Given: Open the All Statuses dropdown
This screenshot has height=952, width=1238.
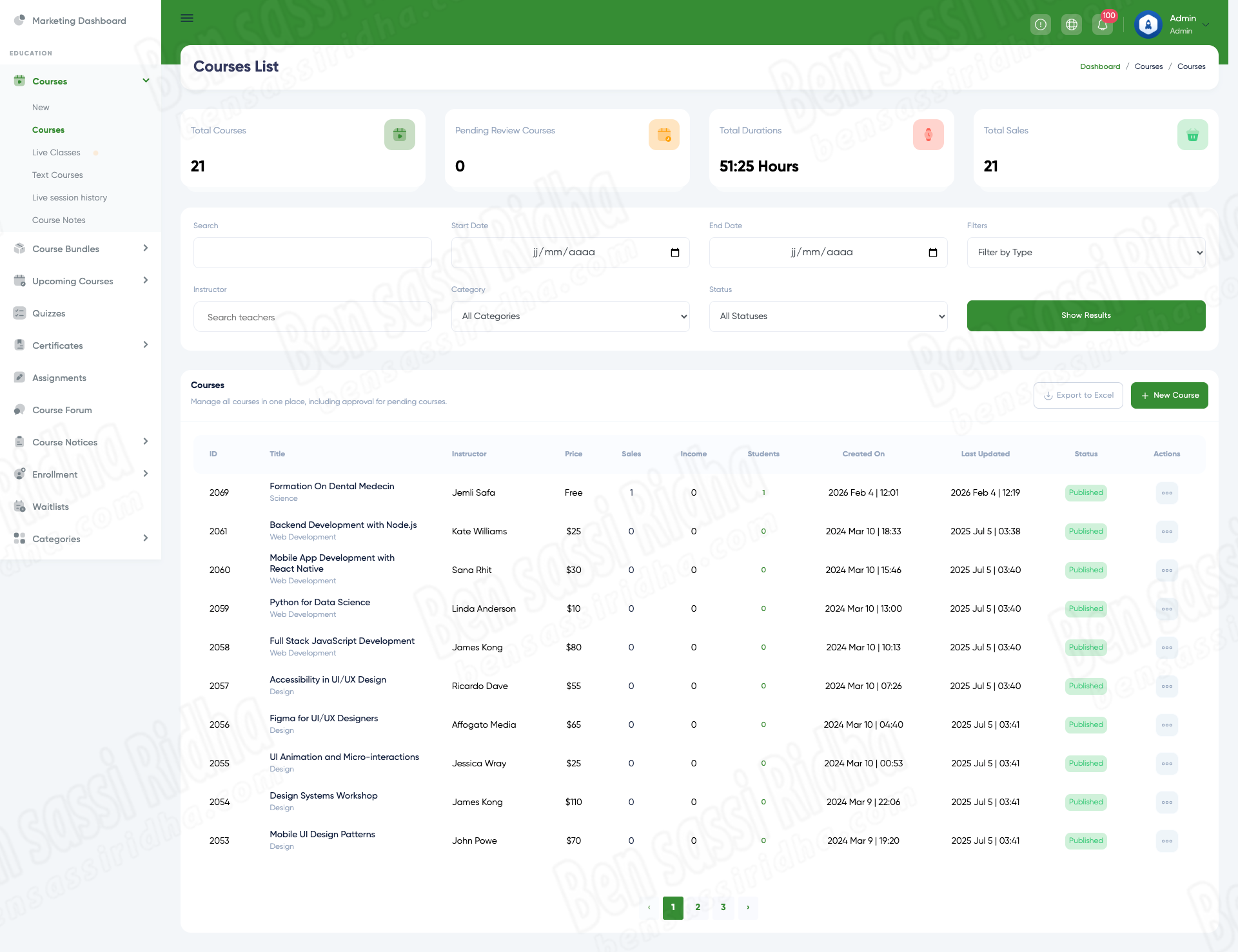Looking at the screenshot, I should (828, 316).
